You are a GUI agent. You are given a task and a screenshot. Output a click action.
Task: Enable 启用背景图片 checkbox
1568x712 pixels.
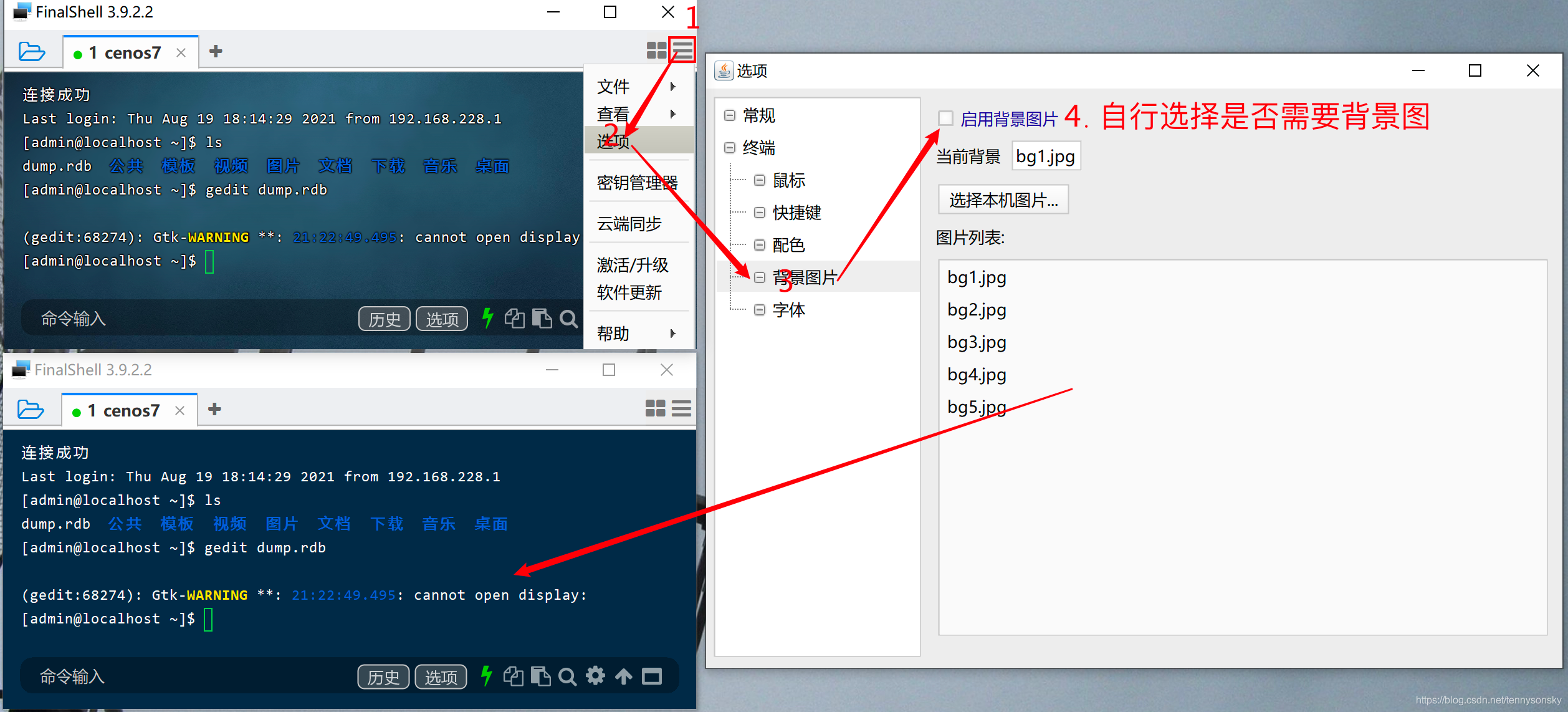(x=945, y=118)
